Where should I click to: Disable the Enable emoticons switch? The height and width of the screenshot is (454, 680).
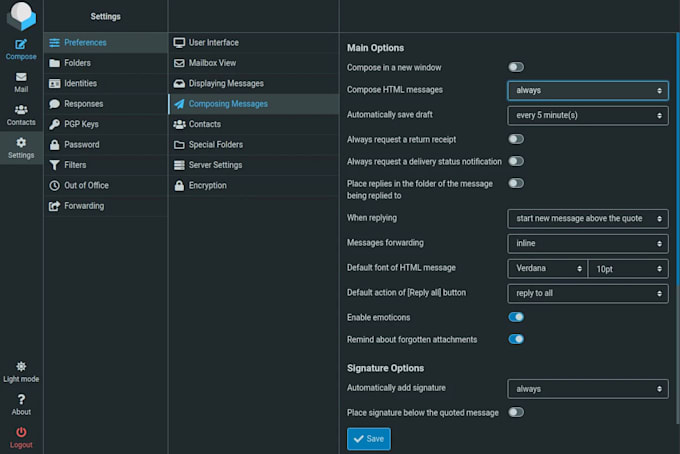click(516, 317)
